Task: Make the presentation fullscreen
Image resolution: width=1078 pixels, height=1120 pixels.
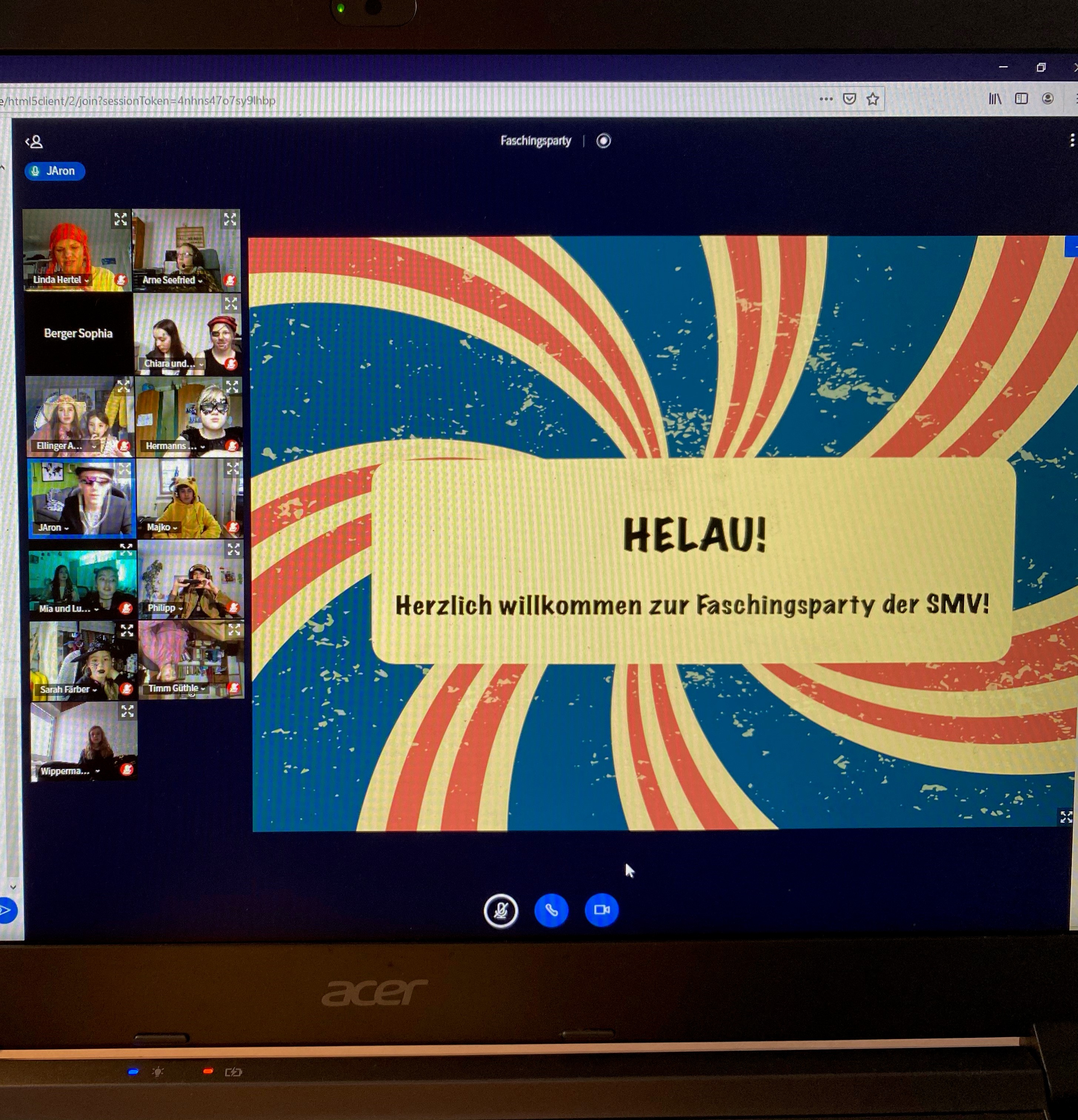Action: 1066,817
